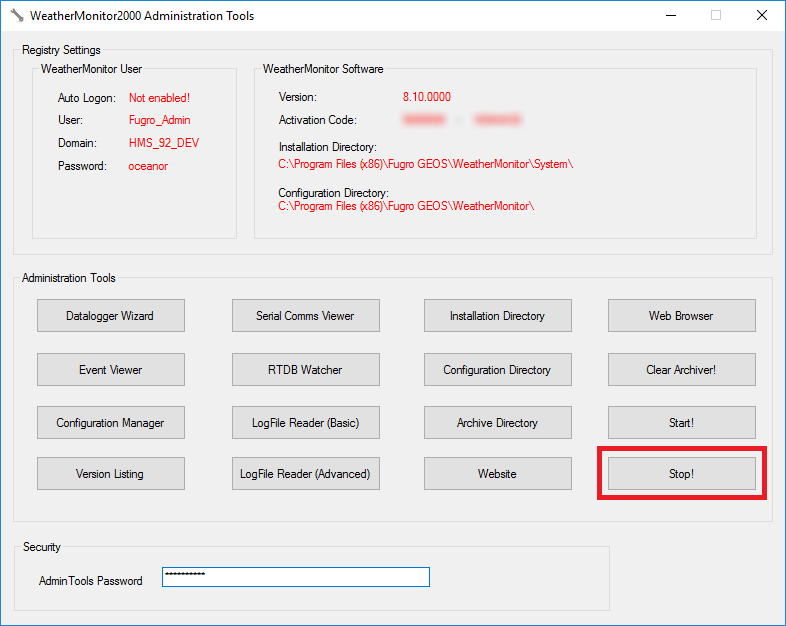The image size is (786, 626).
Task: Open the Event Viewer
Action: 111,369
